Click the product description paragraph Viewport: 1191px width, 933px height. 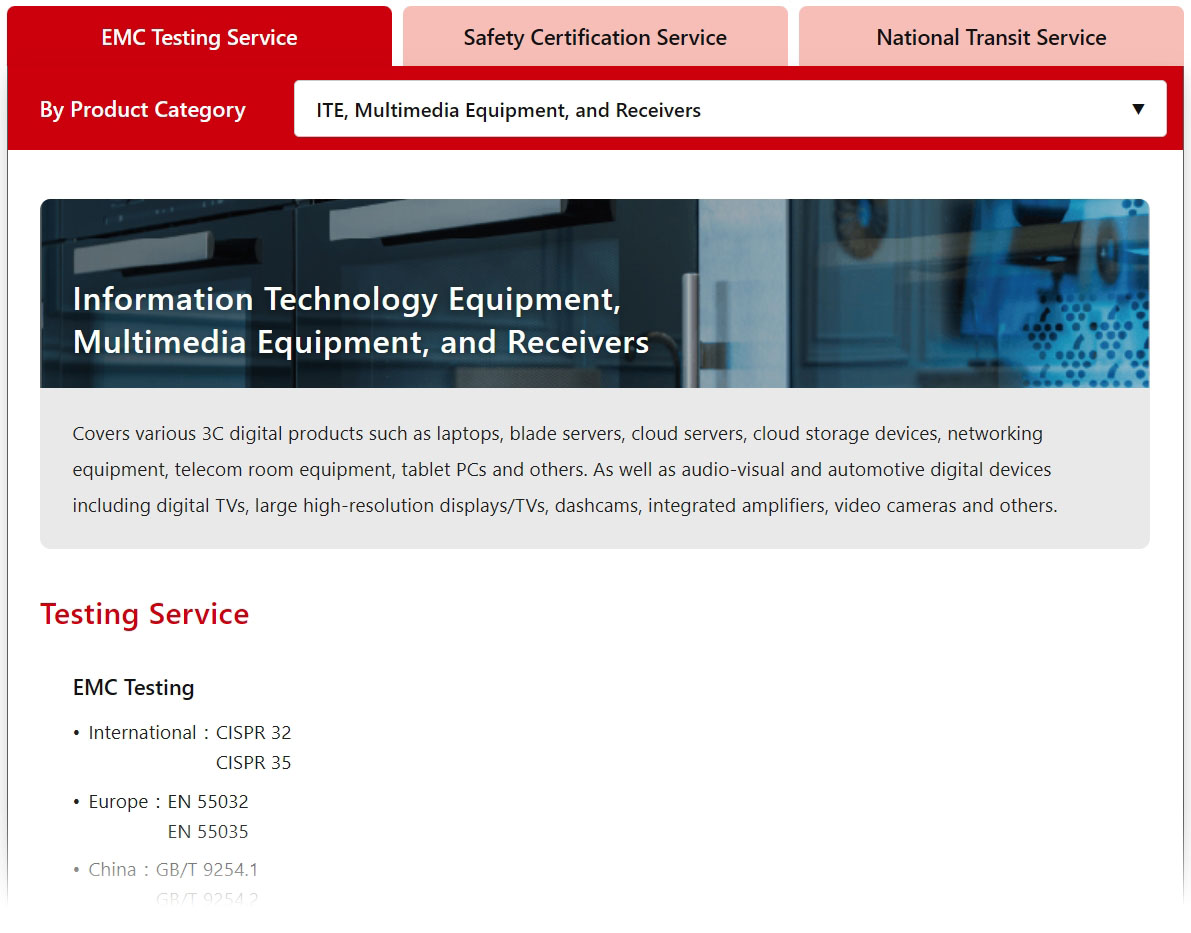click(565, 470)
